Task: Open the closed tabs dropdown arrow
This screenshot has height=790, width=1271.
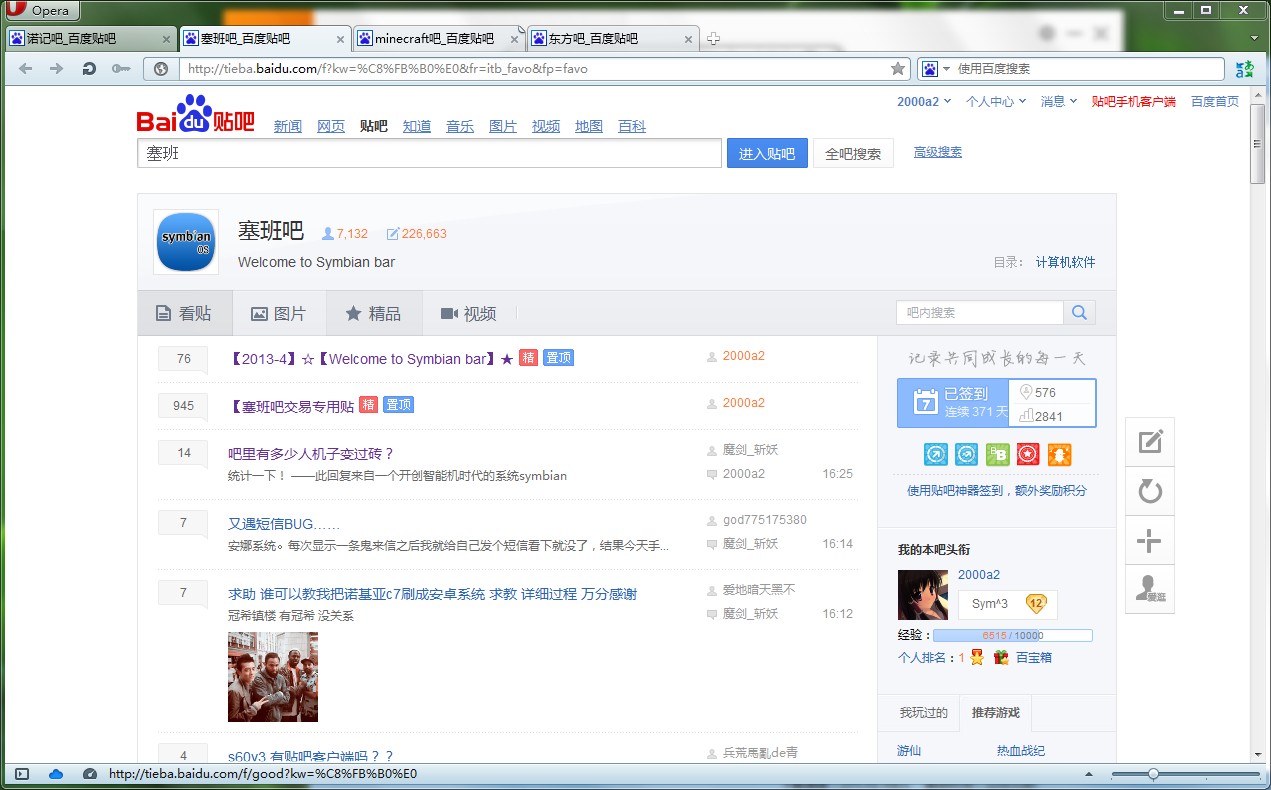Action: 1254,38
